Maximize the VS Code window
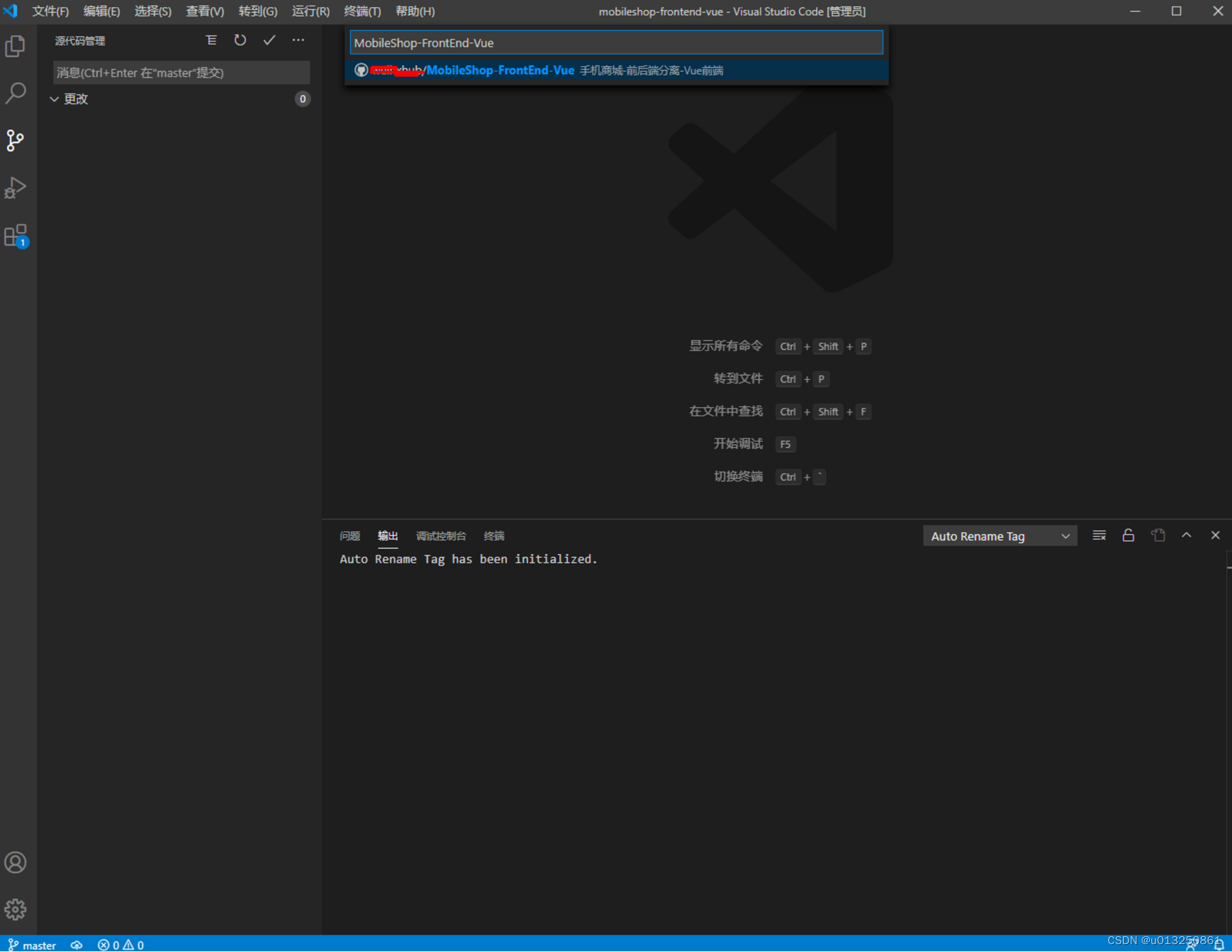1232x952 pixels. pyautogui.click(x=1176, y=11)
